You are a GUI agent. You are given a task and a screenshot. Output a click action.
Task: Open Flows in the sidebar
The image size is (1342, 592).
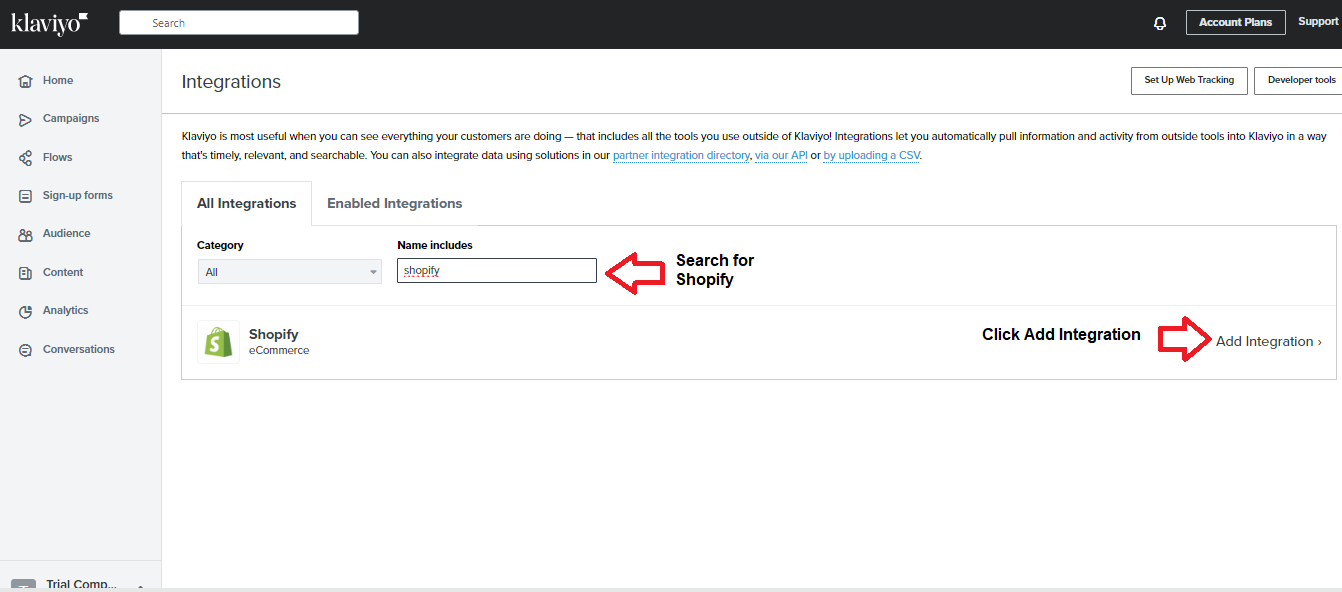[58, 157]
